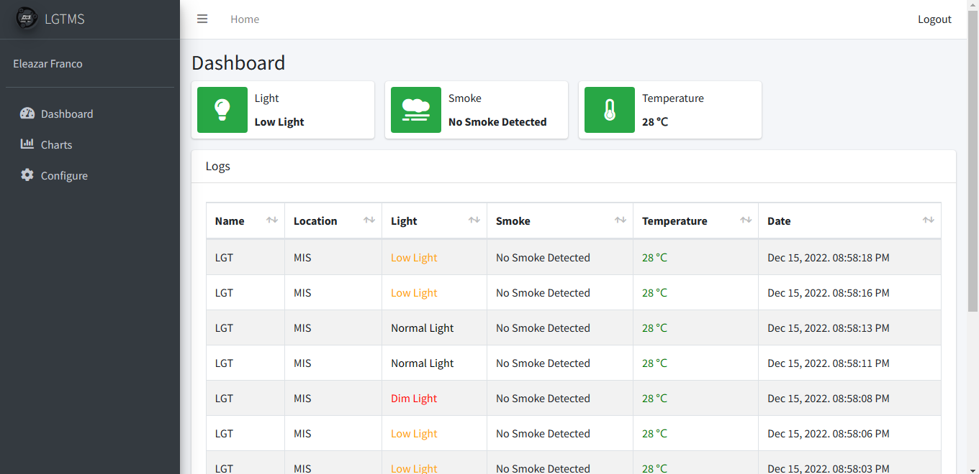Sort table by Location column arrows
The height and width of the screenshot is (474, 979).
tap(369, 220)
